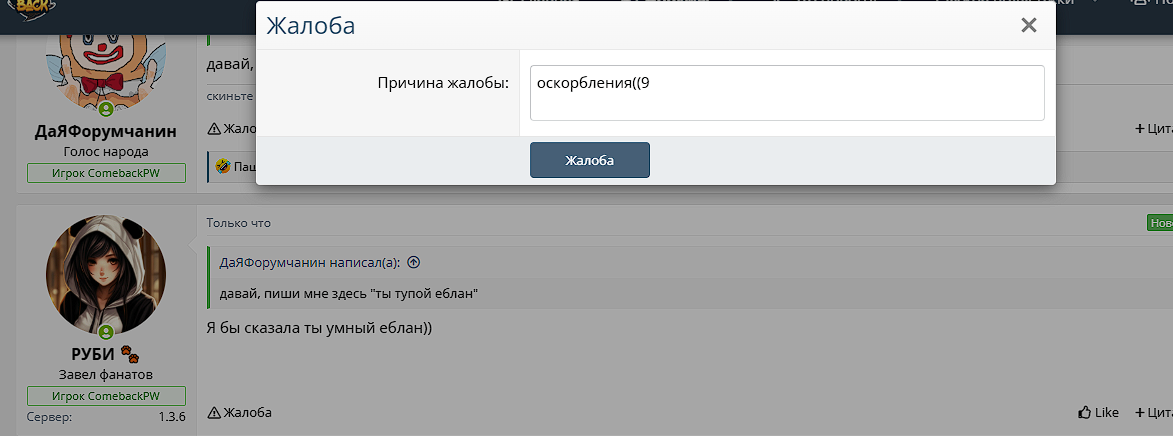
Task: Close the Жалоба dialog with the X
Action: (1028, 26)
